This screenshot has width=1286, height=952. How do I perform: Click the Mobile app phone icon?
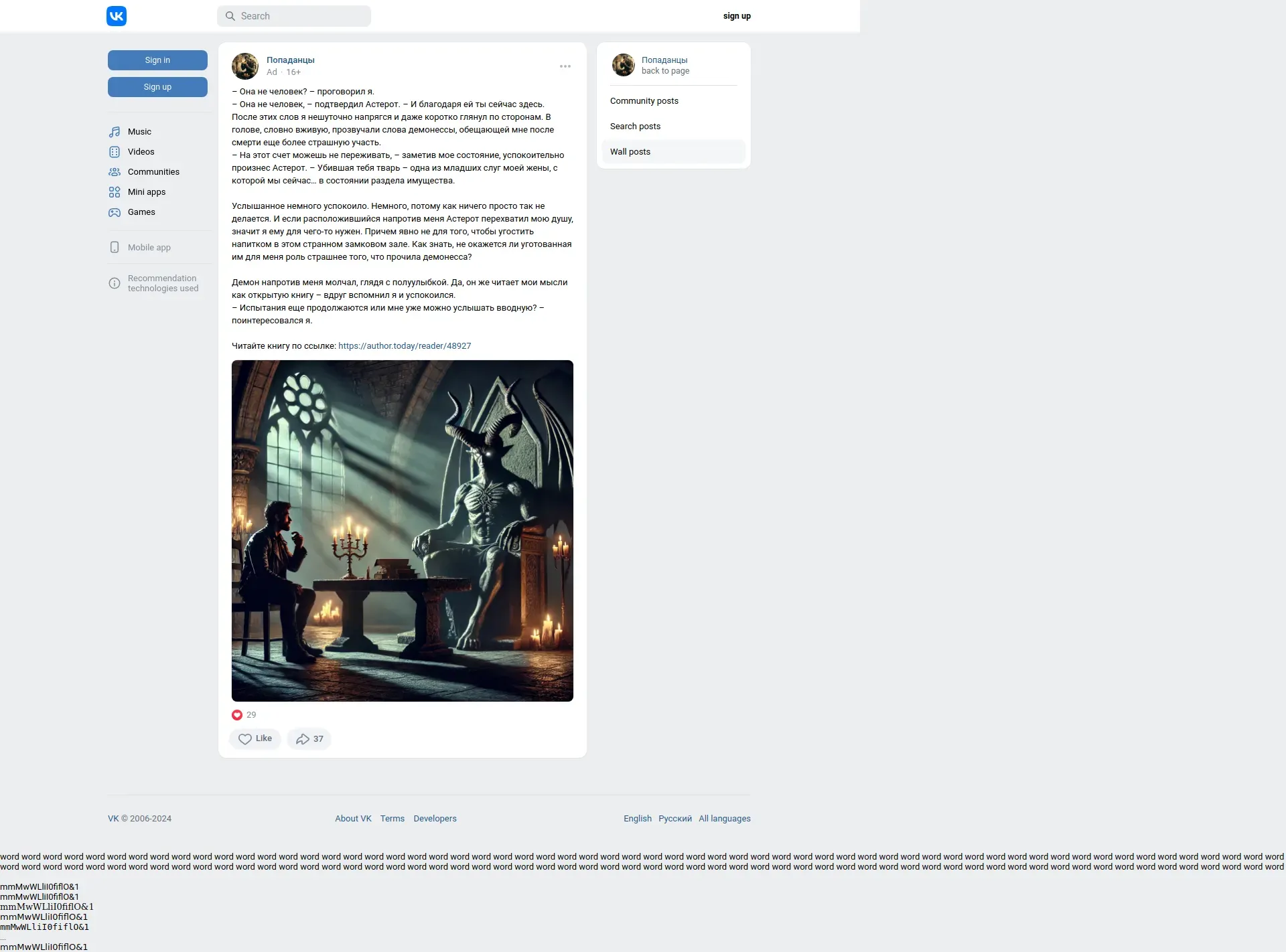[x=115, y=247]
